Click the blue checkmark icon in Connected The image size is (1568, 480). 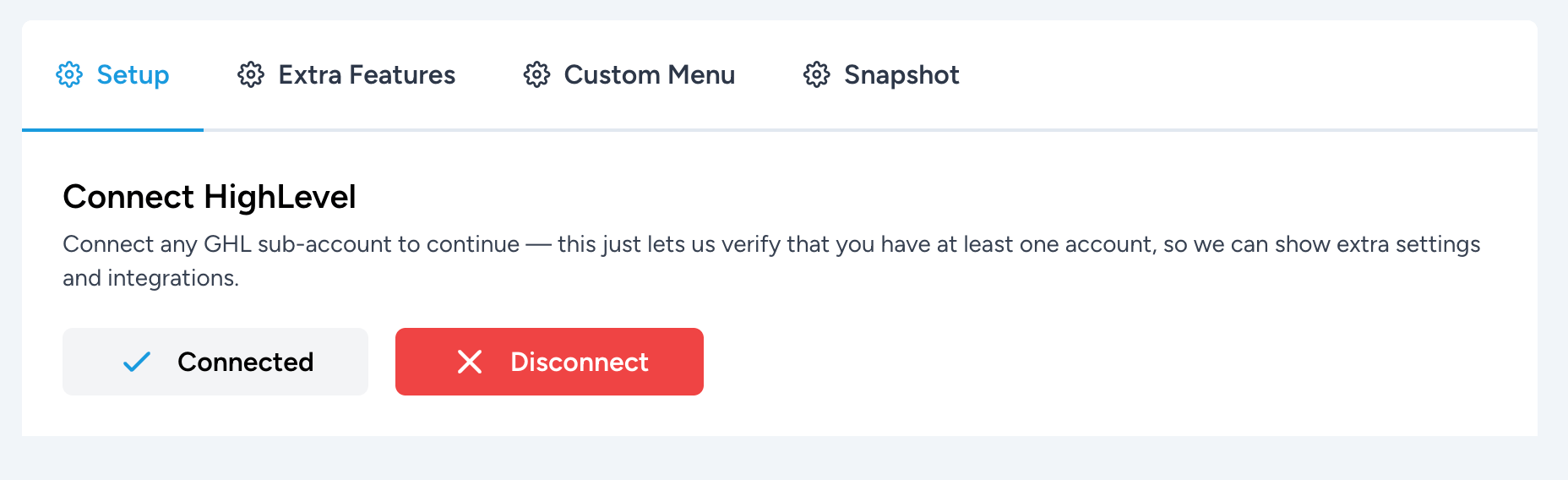[137, 363]
